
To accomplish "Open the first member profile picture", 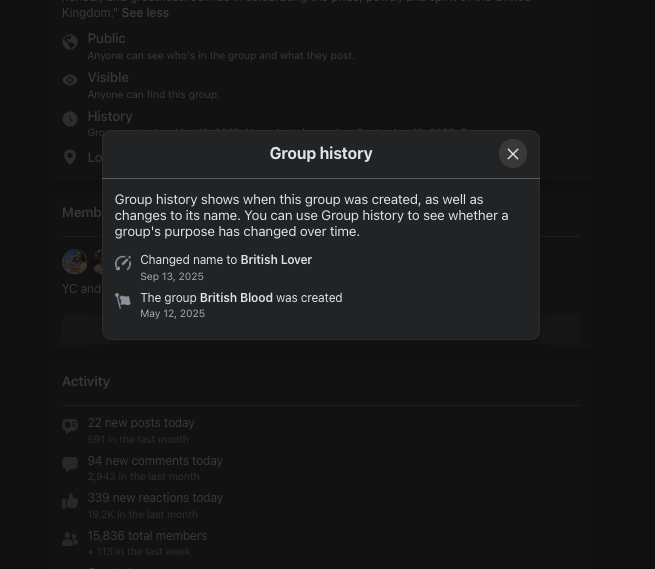I will 75,262.
